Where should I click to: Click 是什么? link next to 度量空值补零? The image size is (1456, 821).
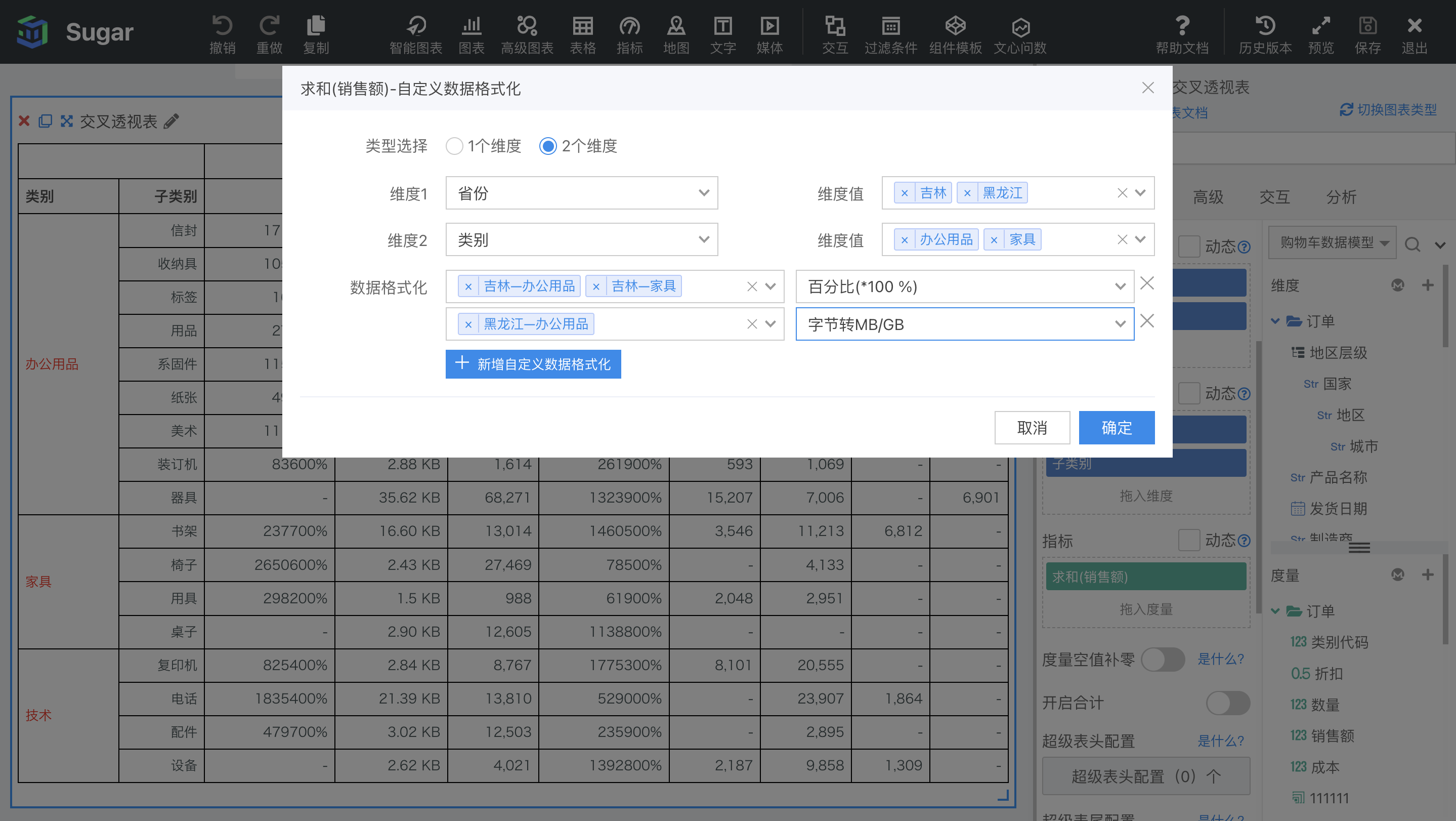click(x=1220, y=660)
